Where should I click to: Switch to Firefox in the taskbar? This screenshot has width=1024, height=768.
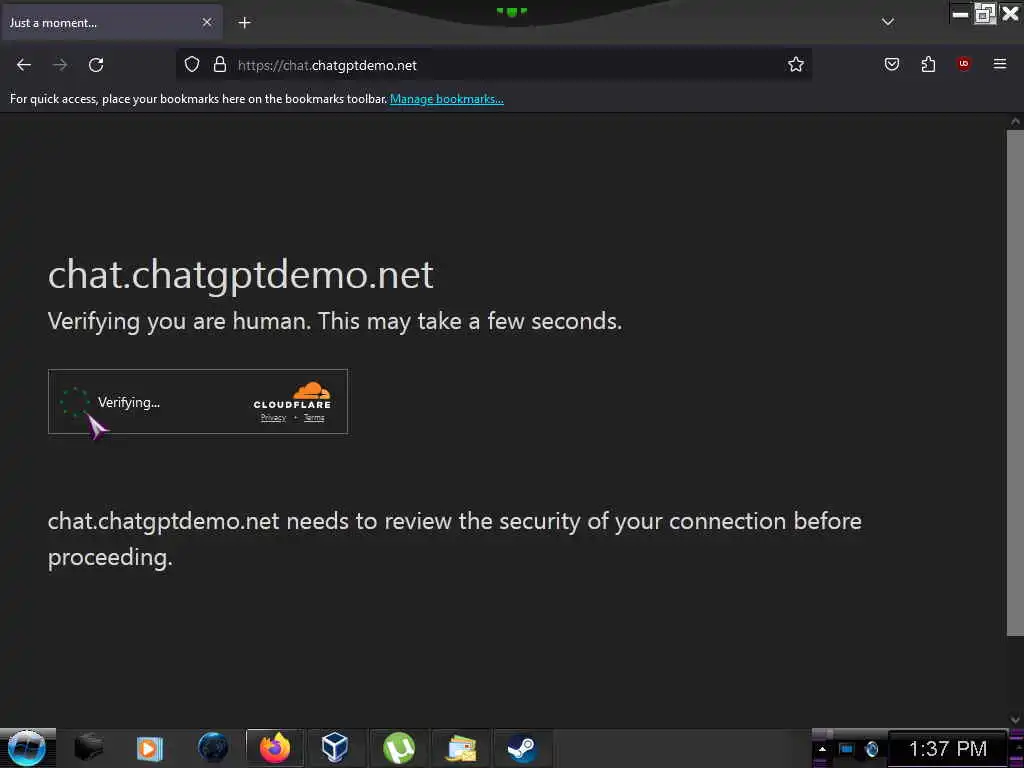coord(275,748)
